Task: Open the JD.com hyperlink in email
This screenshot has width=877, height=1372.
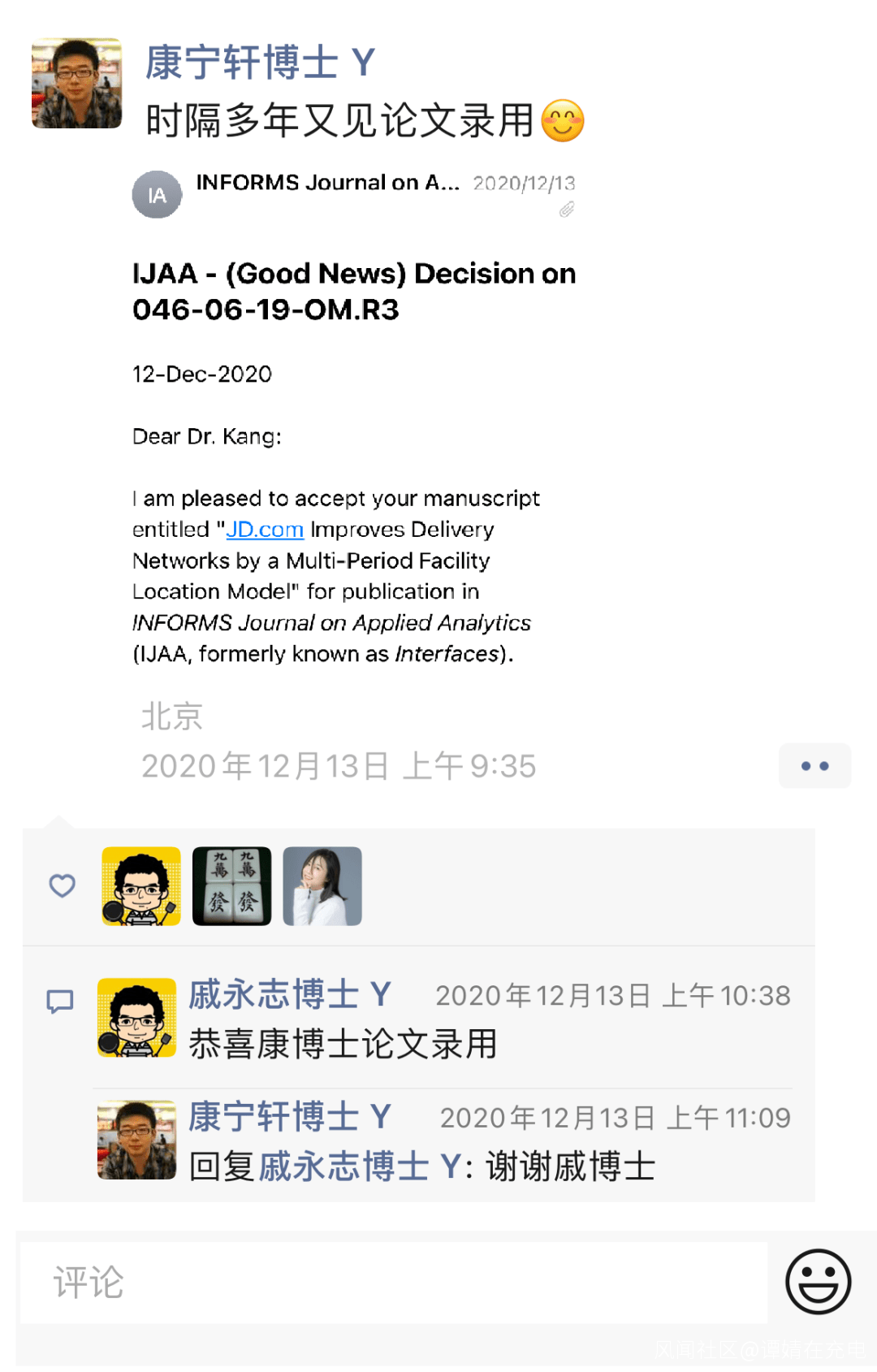Action: [x=265, y=530]
